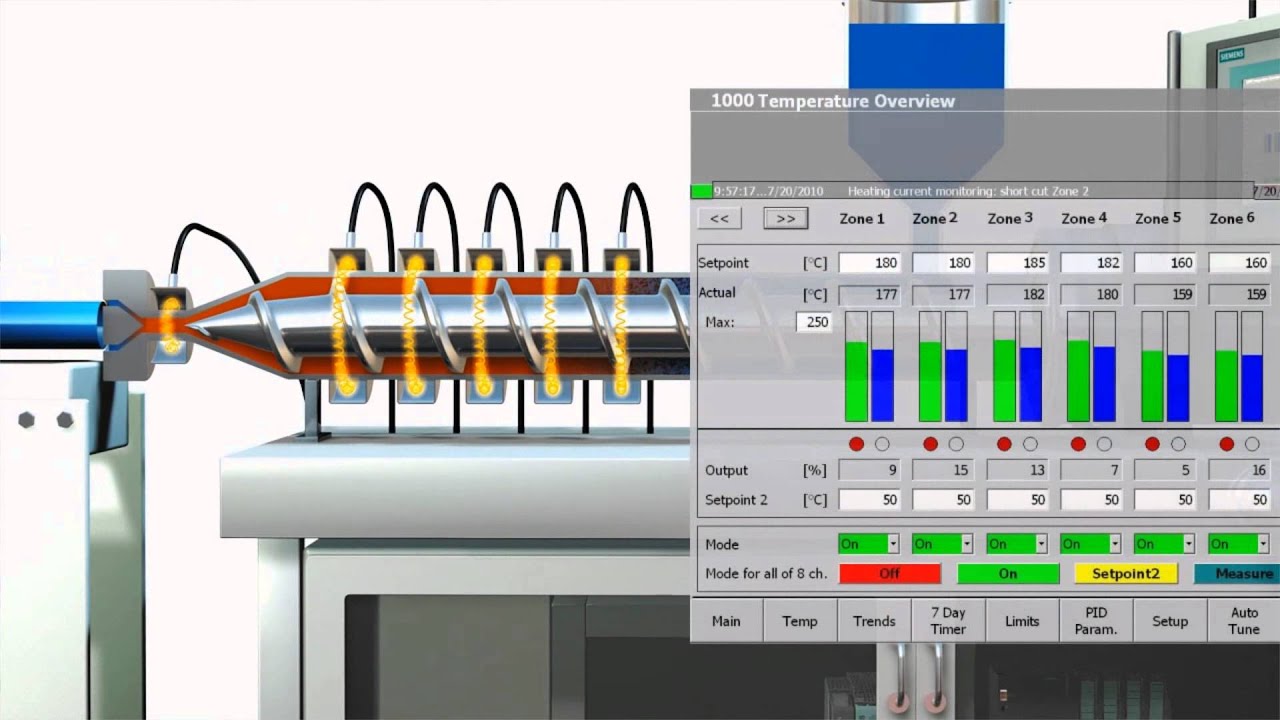Open the Limits screen tab
The image size is (1280, 720).
click(1022, 621)
